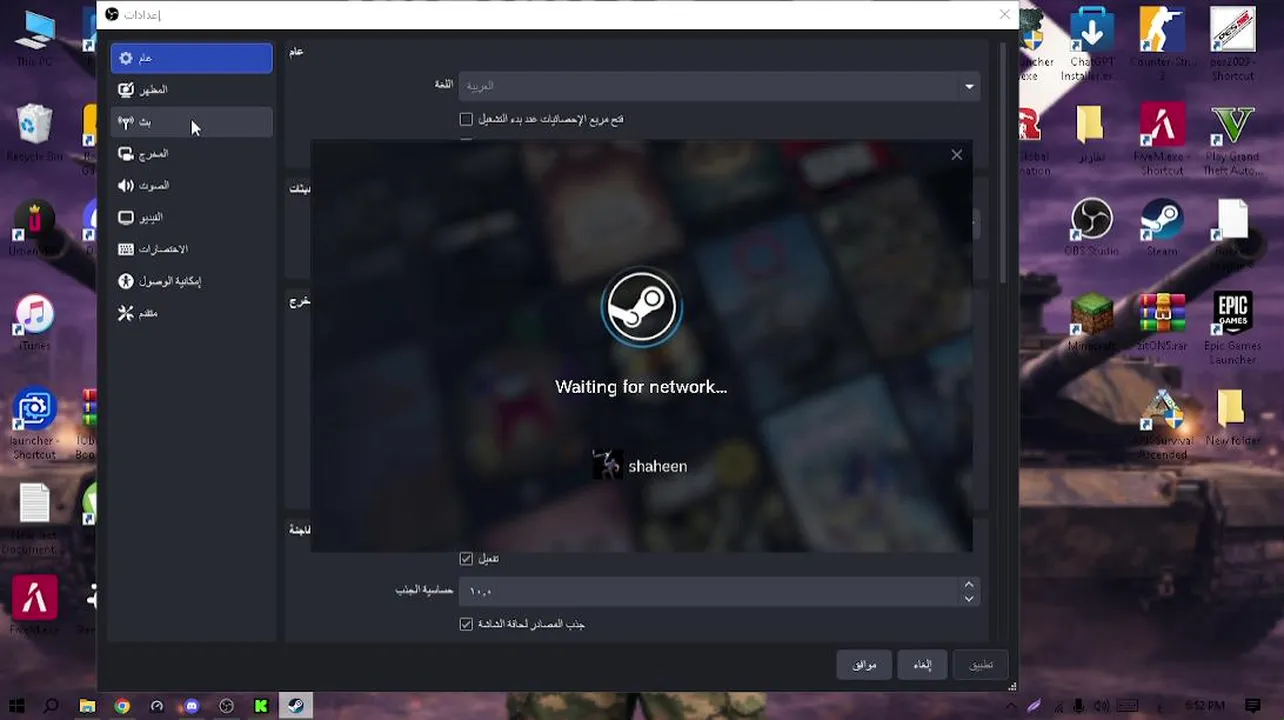Open Recycle Bin on desktop
Screen dimensions: 1284x720
pyautogui.click(x=35, y=134)
